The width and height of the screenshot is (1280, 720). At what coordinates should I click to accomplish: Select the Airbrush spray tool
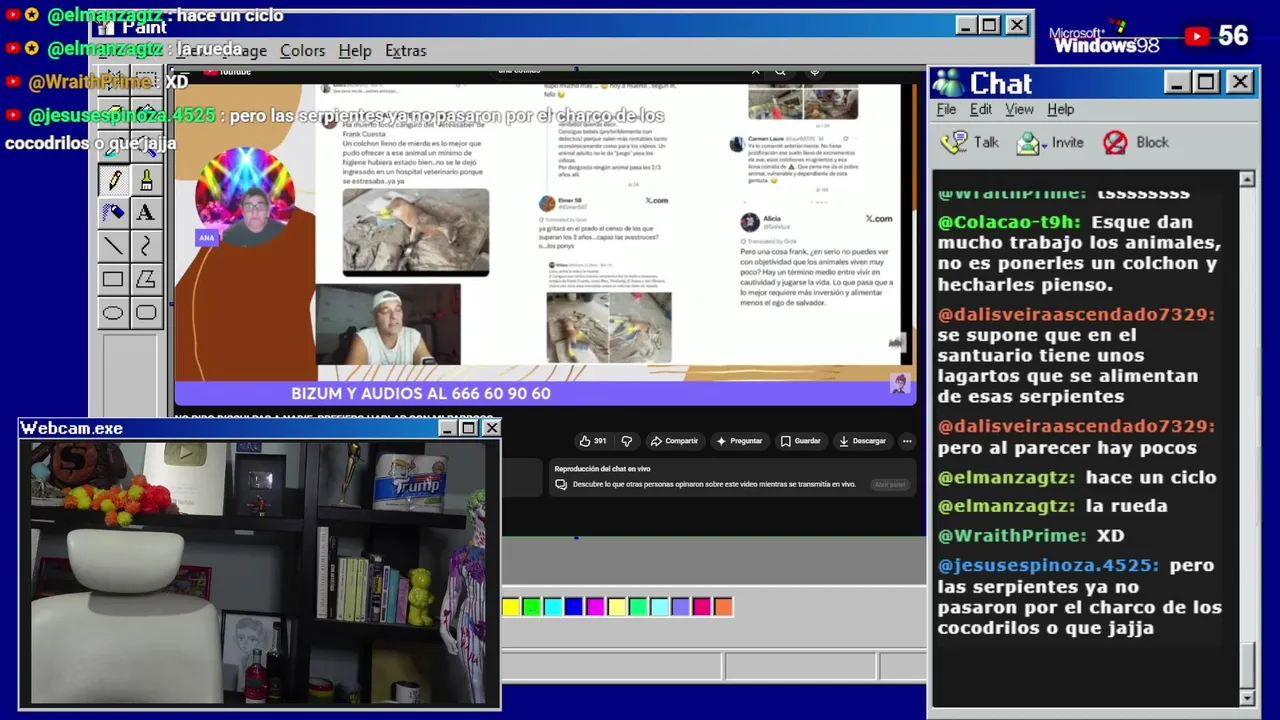click(113, 212)
